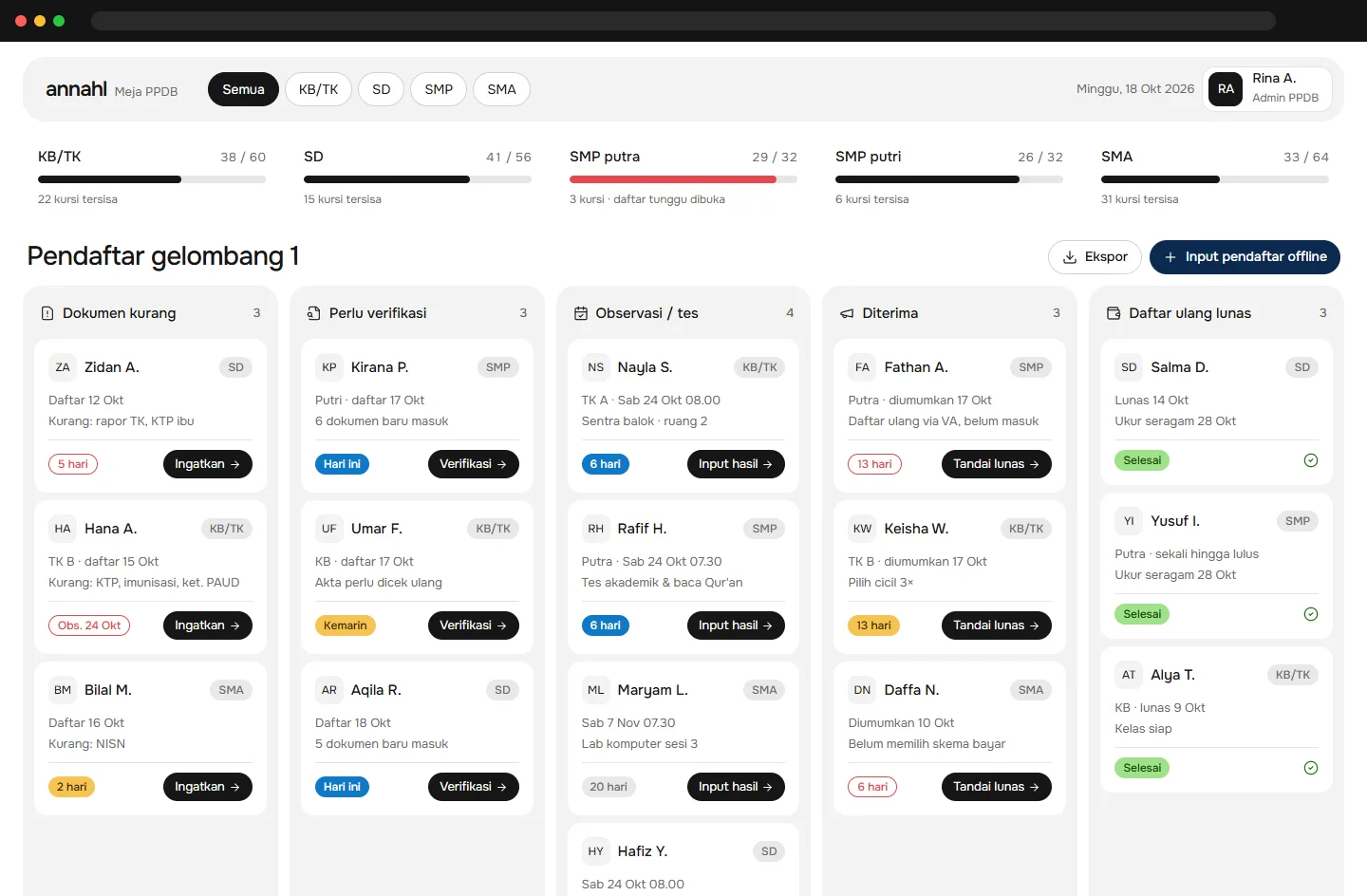This screenshot has width=1367, height=896.
Task: Click the Kemarin badge on Umar F. card
Action: [345, 625]
